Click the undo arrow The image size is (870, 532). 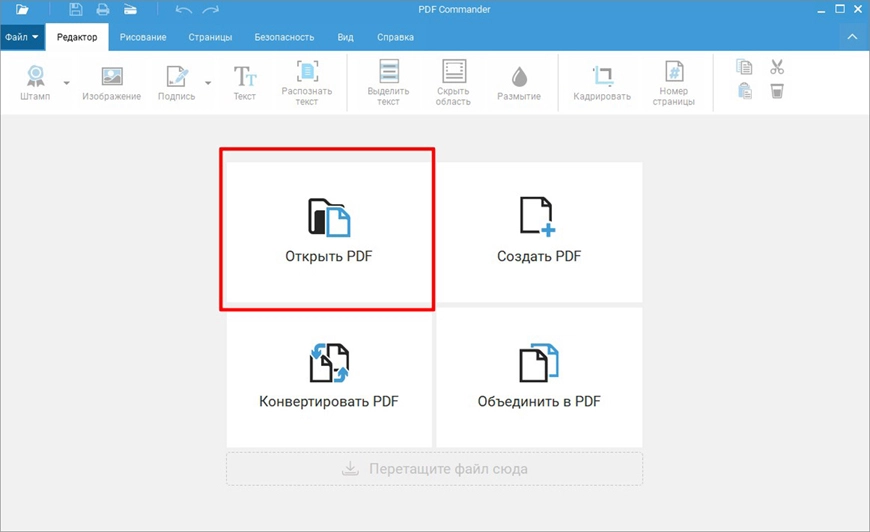[x=183, y=10]
